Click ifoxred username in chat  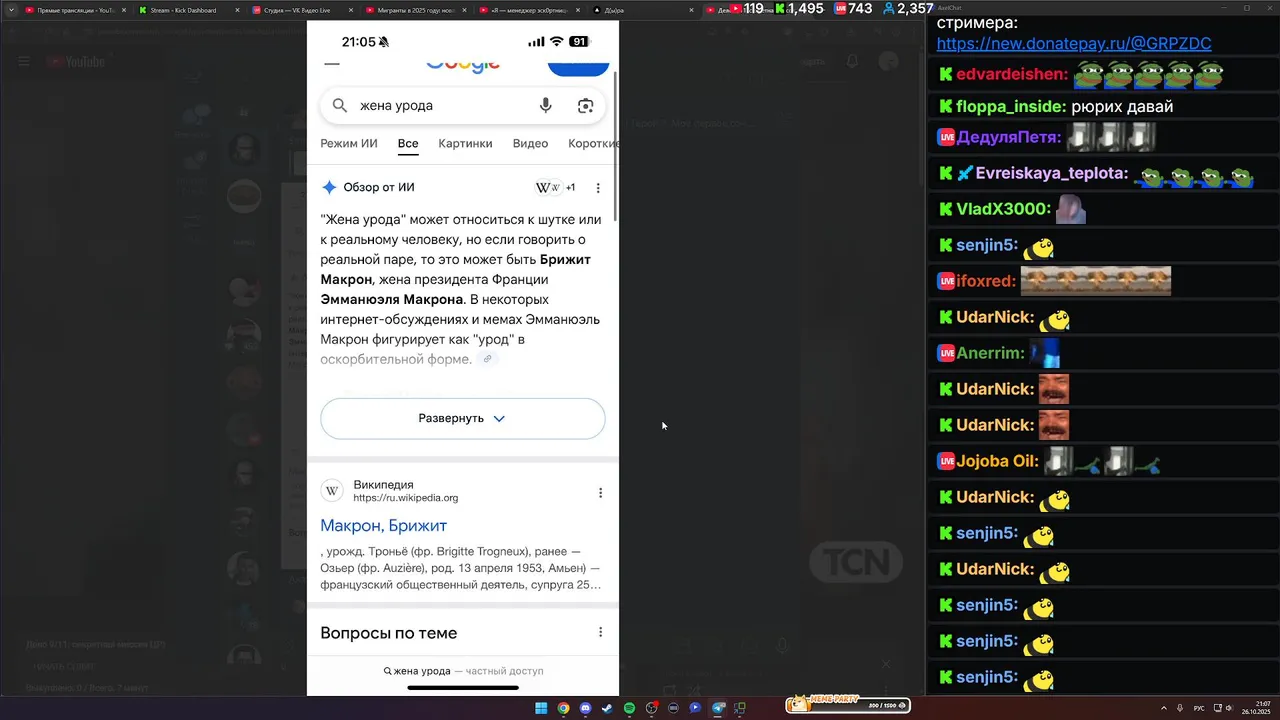[986, 281]
